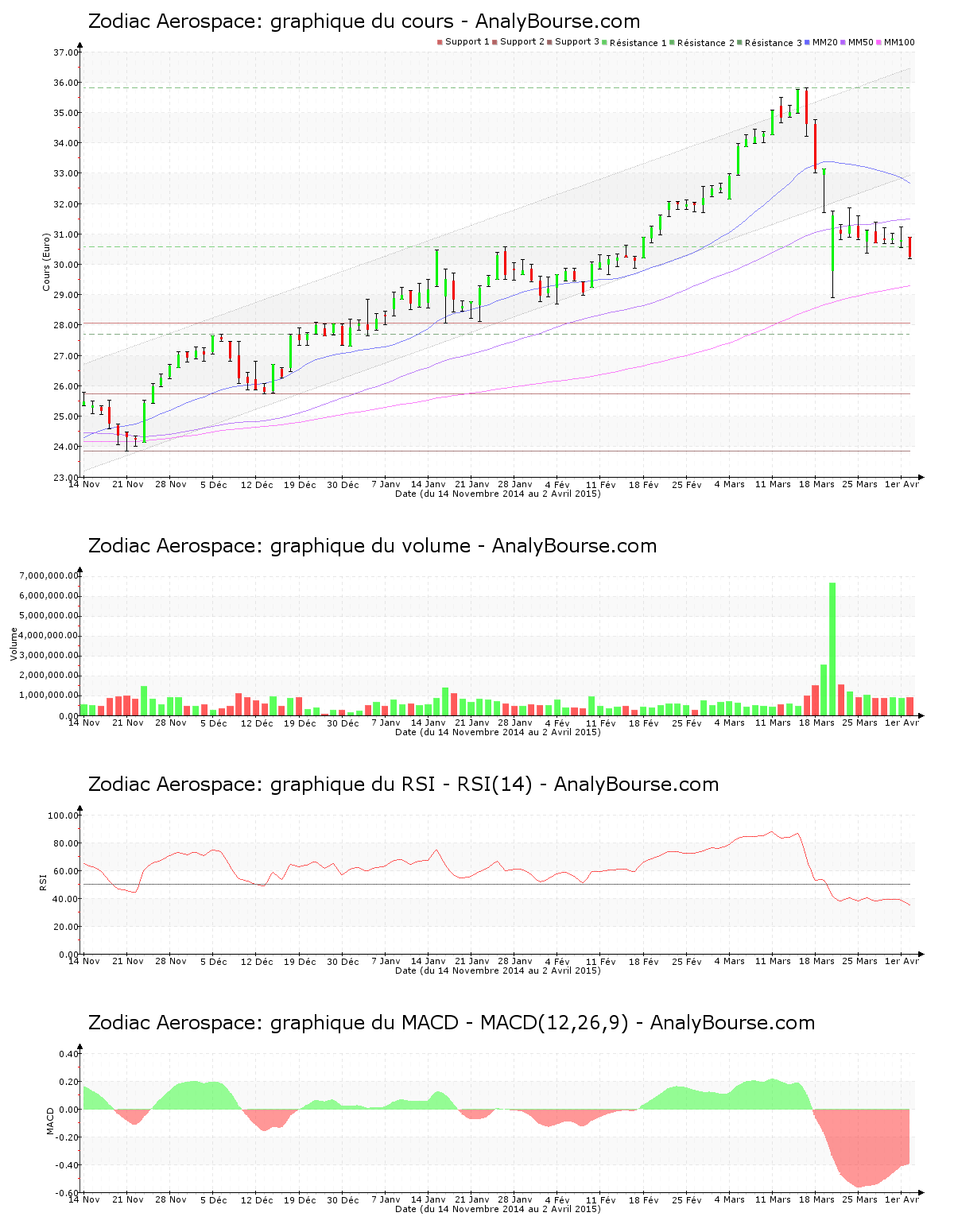Image resolution: width=954 pixels, height=1232 pixels.
Task: Click the 100.00 value on the RSI axis
Action: coord(63,816)
